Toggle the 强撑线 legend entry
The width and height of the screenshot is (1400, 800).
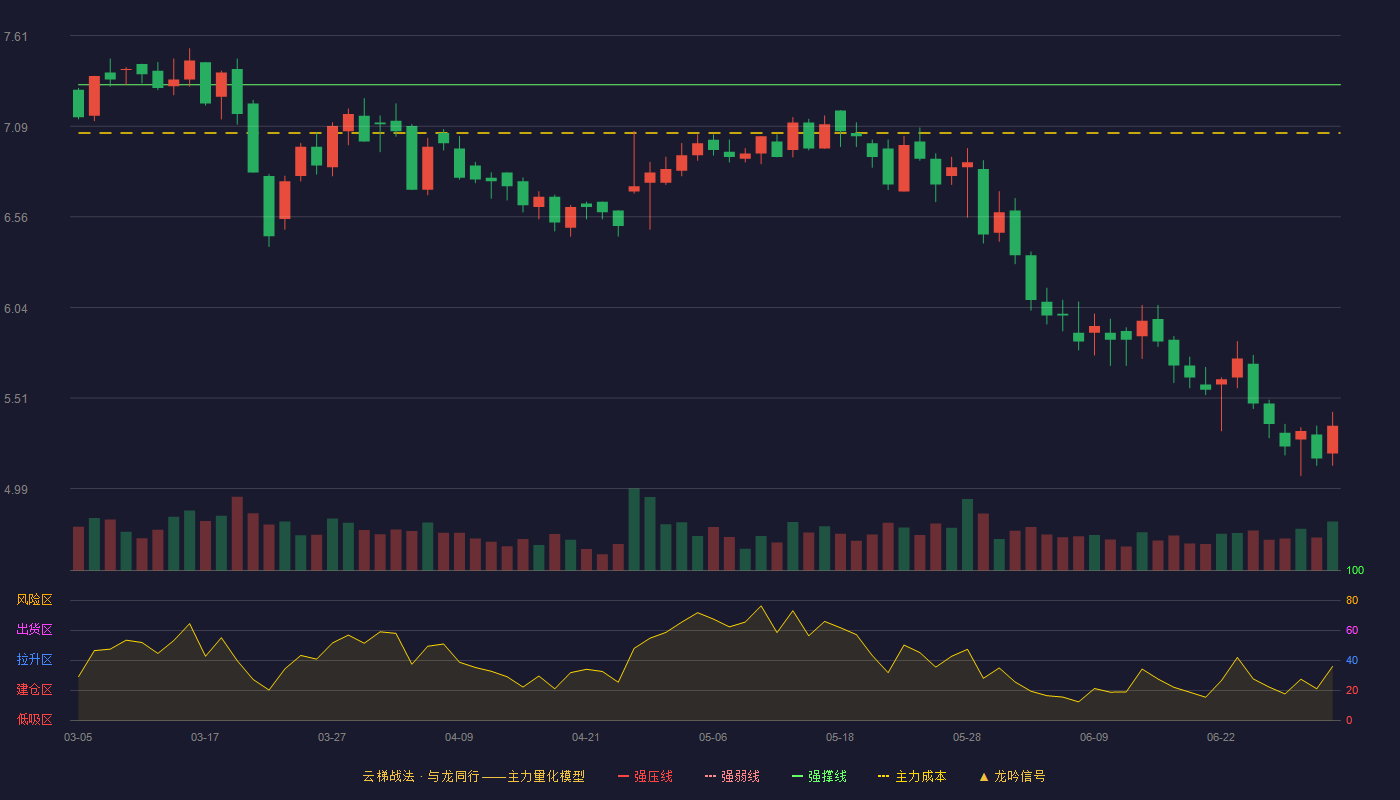click(x=819, y=776)
